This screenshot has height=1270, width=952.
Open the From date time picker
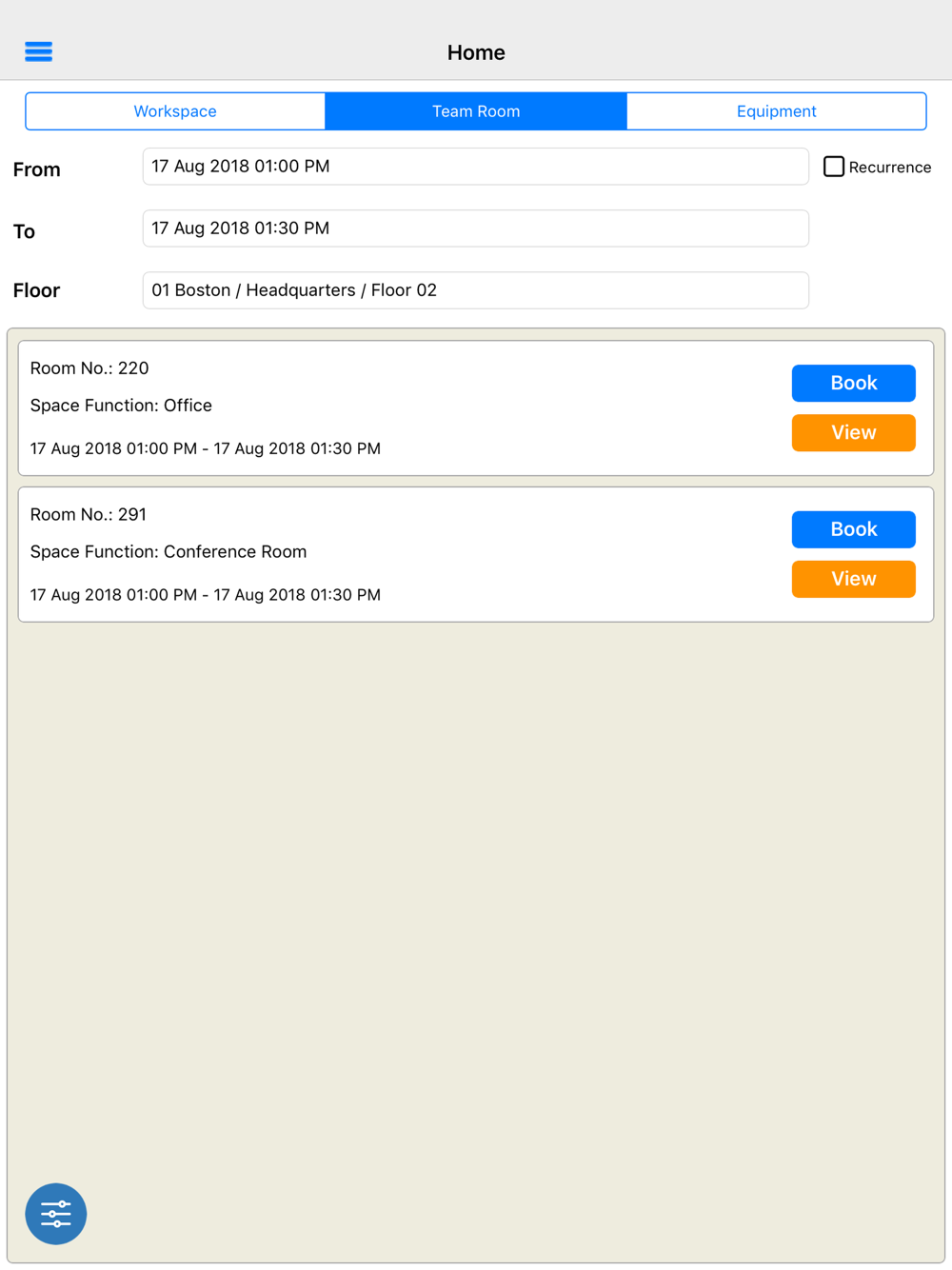point(476,167)
